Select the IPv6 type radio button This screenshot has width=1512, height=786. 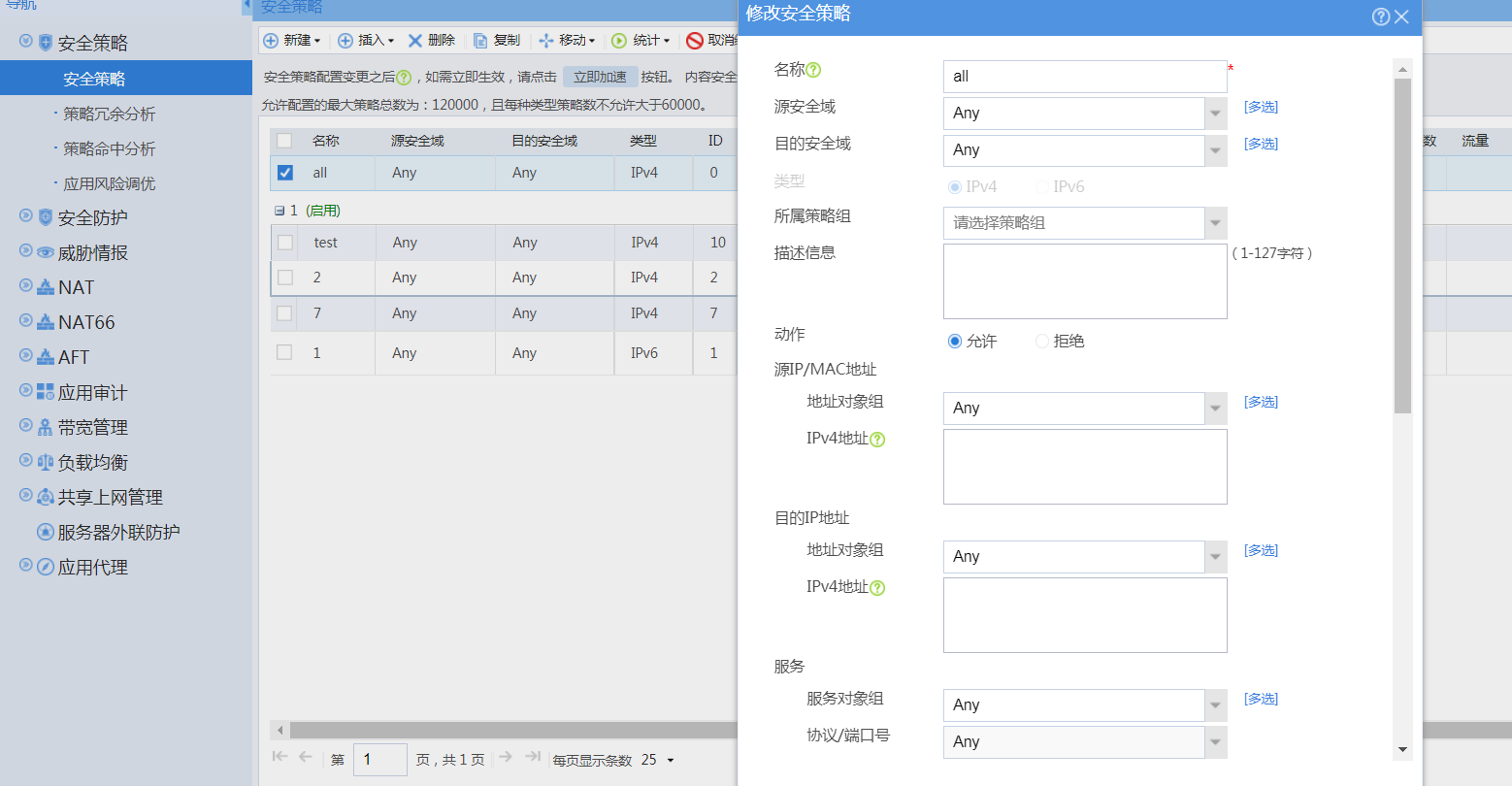[x=1042, y=187]
